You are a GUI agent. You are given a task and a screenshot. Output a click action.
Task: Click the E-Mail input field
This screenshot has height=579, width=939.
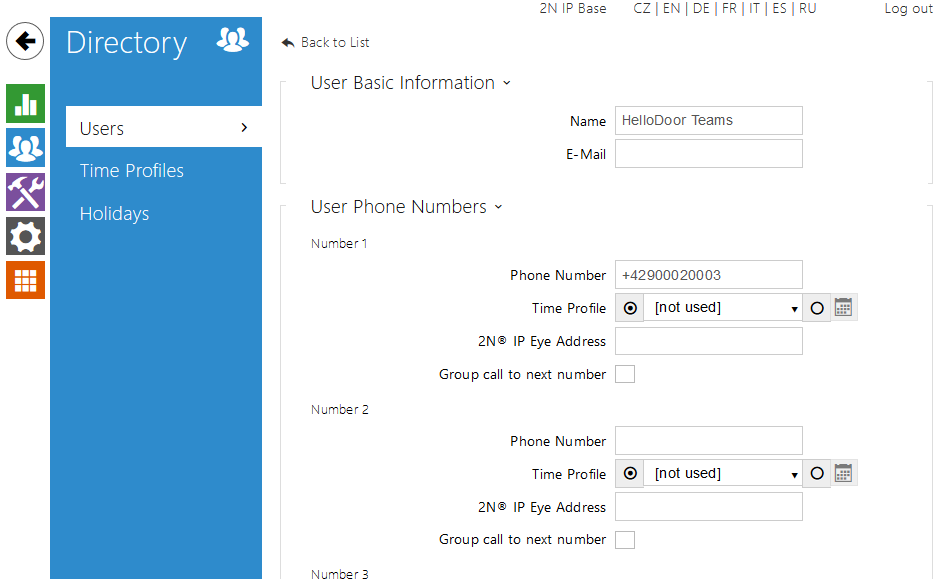pos(708,154)
